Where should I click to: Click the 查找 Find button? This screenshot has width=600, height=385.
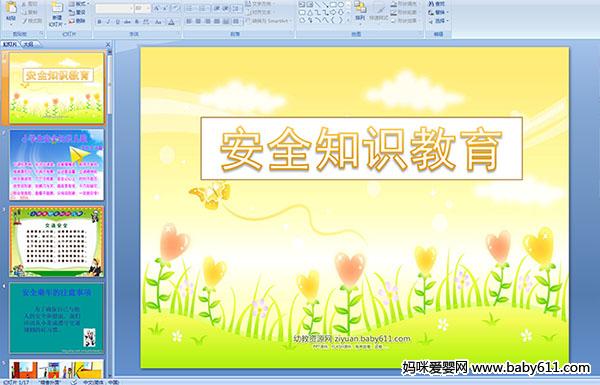coord(437,4)
